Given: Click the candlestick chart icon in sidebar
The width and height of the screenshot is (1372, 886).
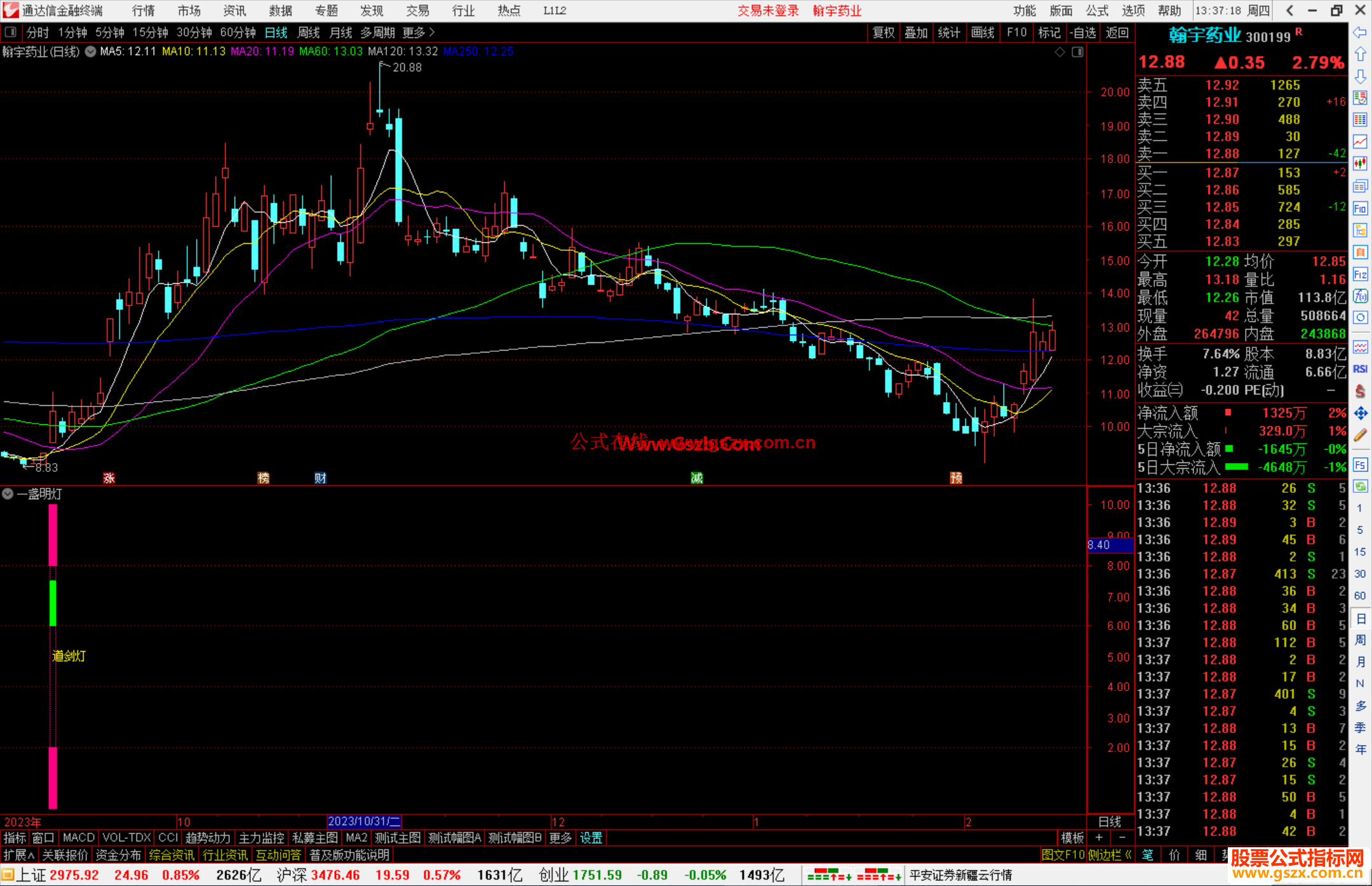Looking at the screenshot, I should point(1360,163).
